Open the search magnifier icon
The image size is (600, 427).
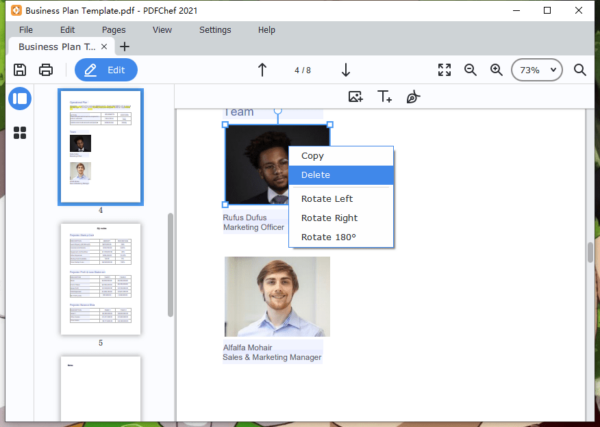click(580, 70)
